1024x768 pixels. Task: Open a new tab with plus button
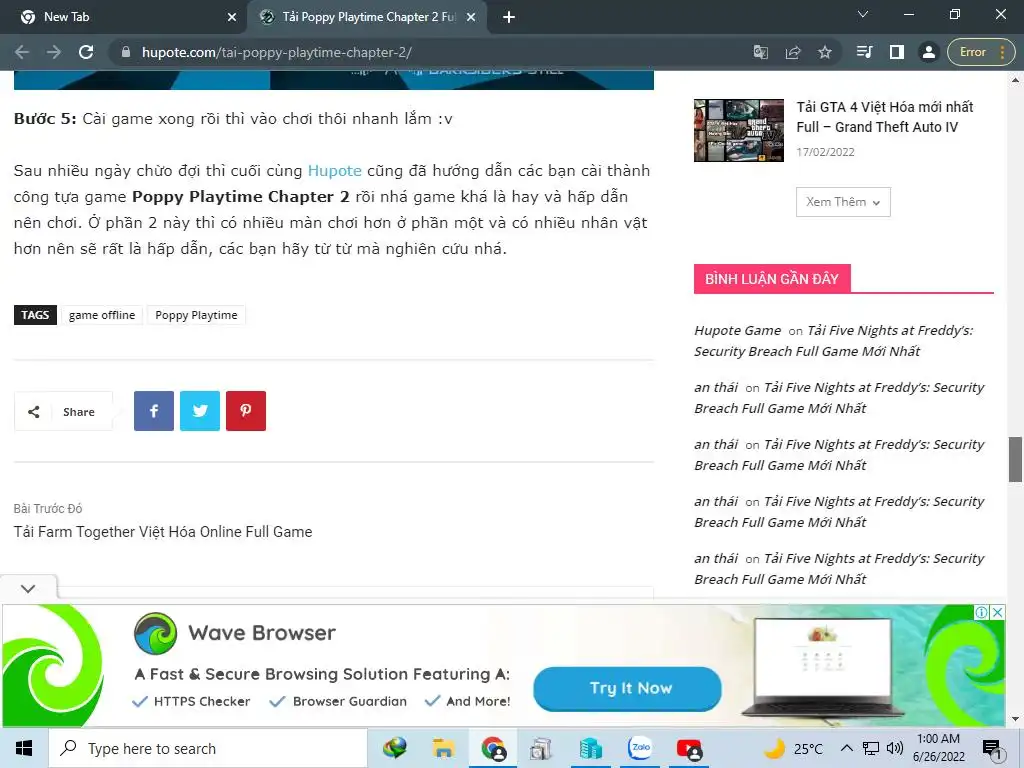click(509, 17)
